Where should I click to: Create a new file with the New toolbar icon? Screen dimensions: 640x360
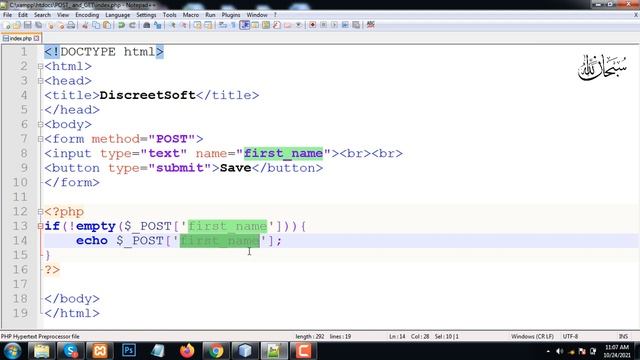pos(7,25)
